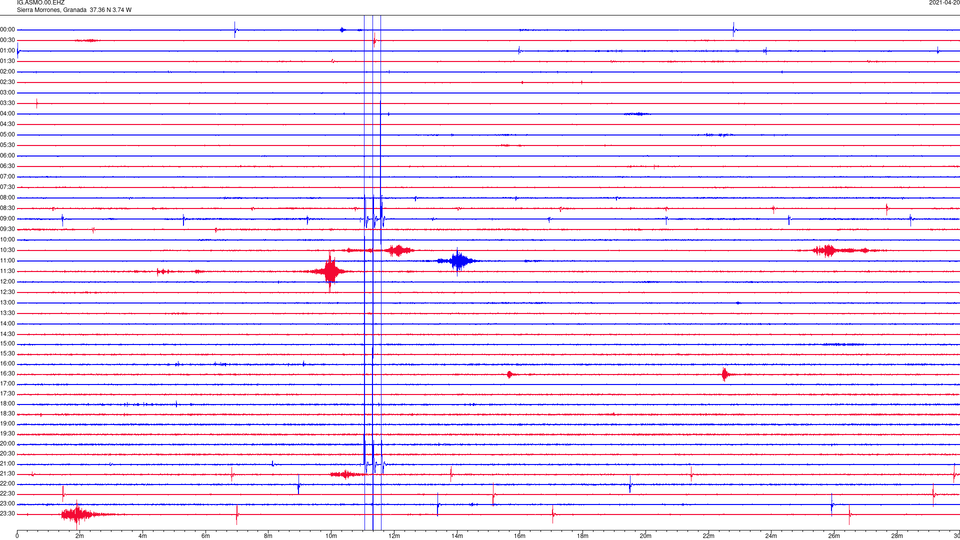The image size is (960, 540).
Task: Click the red event near 22m on 16:30 trace
Action: 725,373
